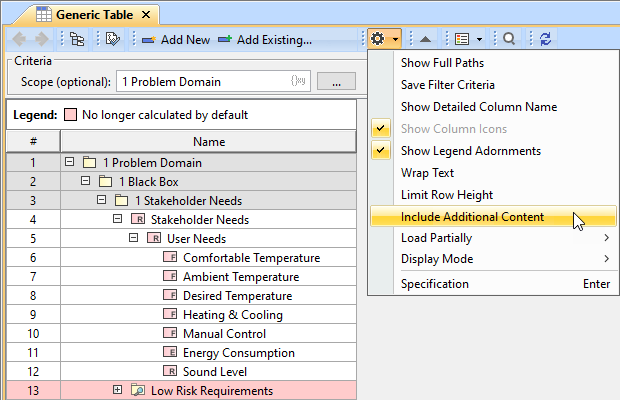Open the Options gear dropdown
Viewport: 620px width, 400px height.
384,39
